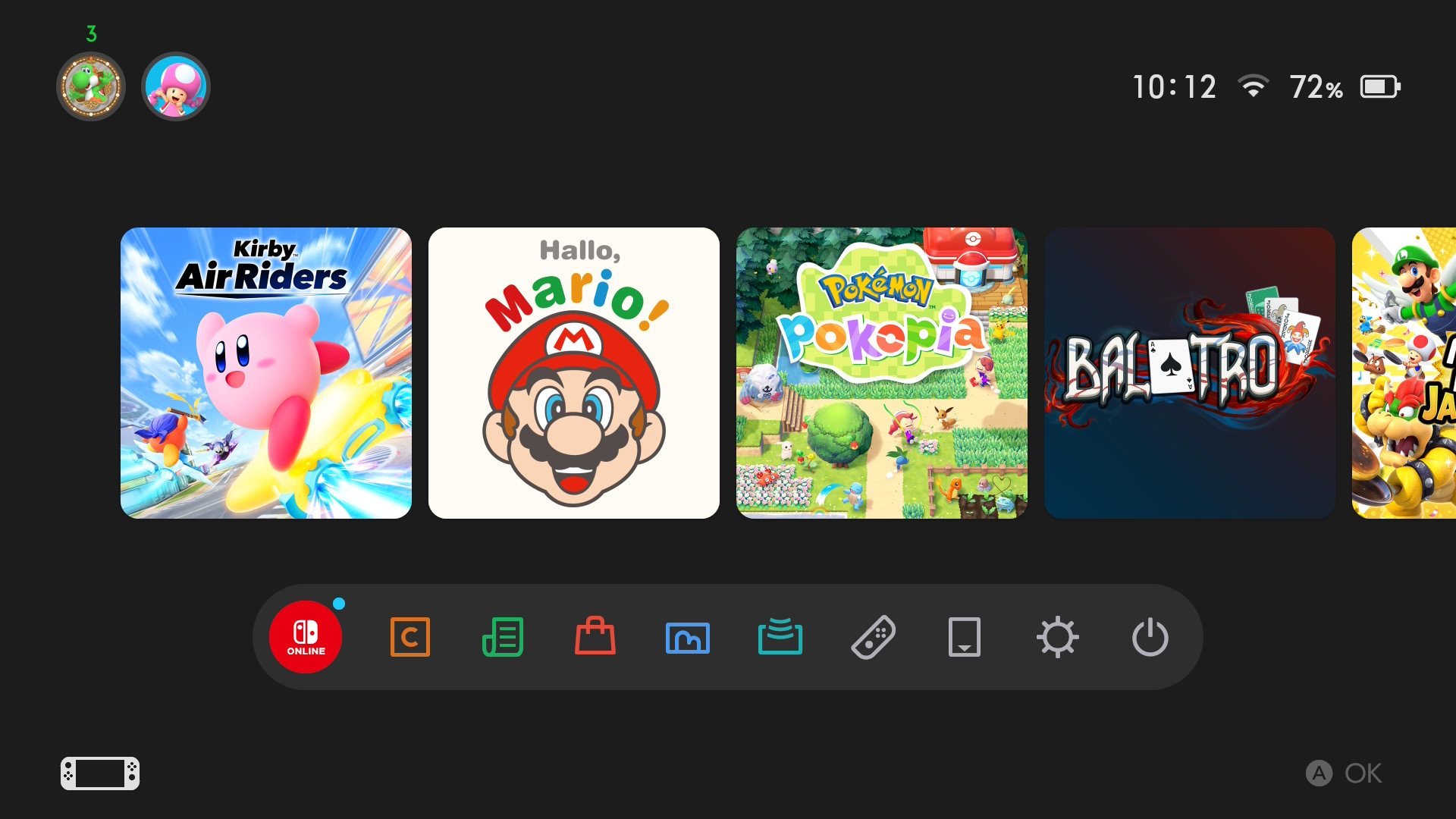Open the News icon
Viewport: 1456px width, 819px height.
coord(503,637)
